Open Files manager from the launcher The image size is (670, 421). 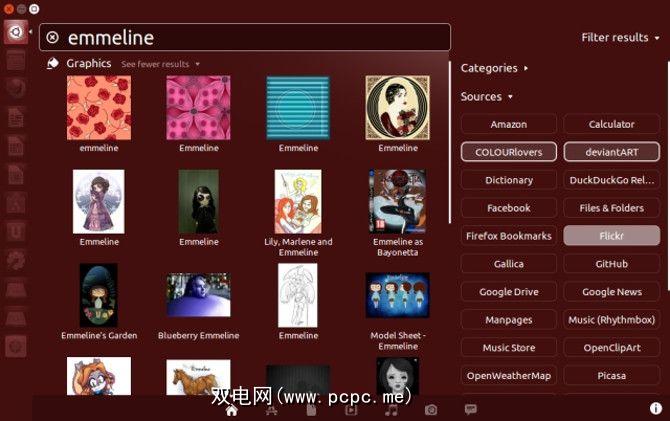click(x=16, y=60)
